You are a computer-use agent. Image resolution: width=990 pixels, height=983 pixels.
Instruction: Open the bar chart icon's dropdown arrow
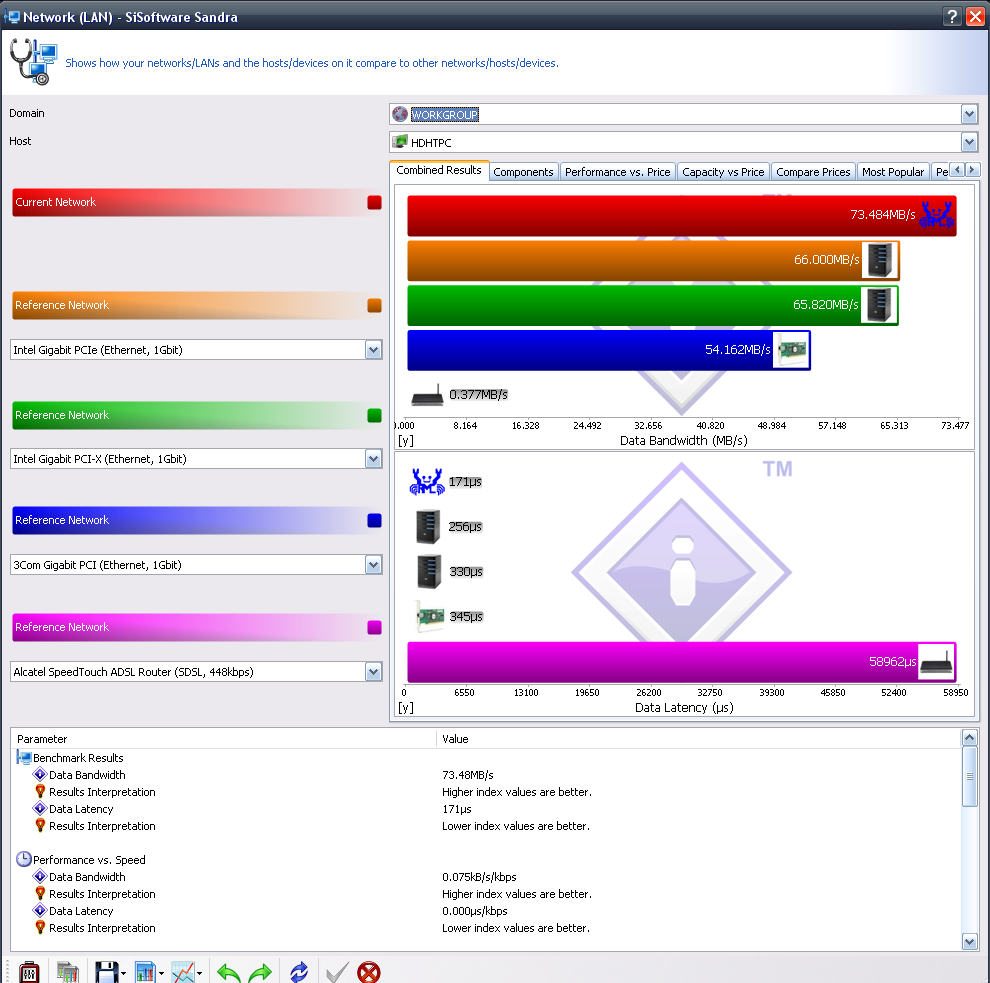pyautogui.click(x=161, y=973)
